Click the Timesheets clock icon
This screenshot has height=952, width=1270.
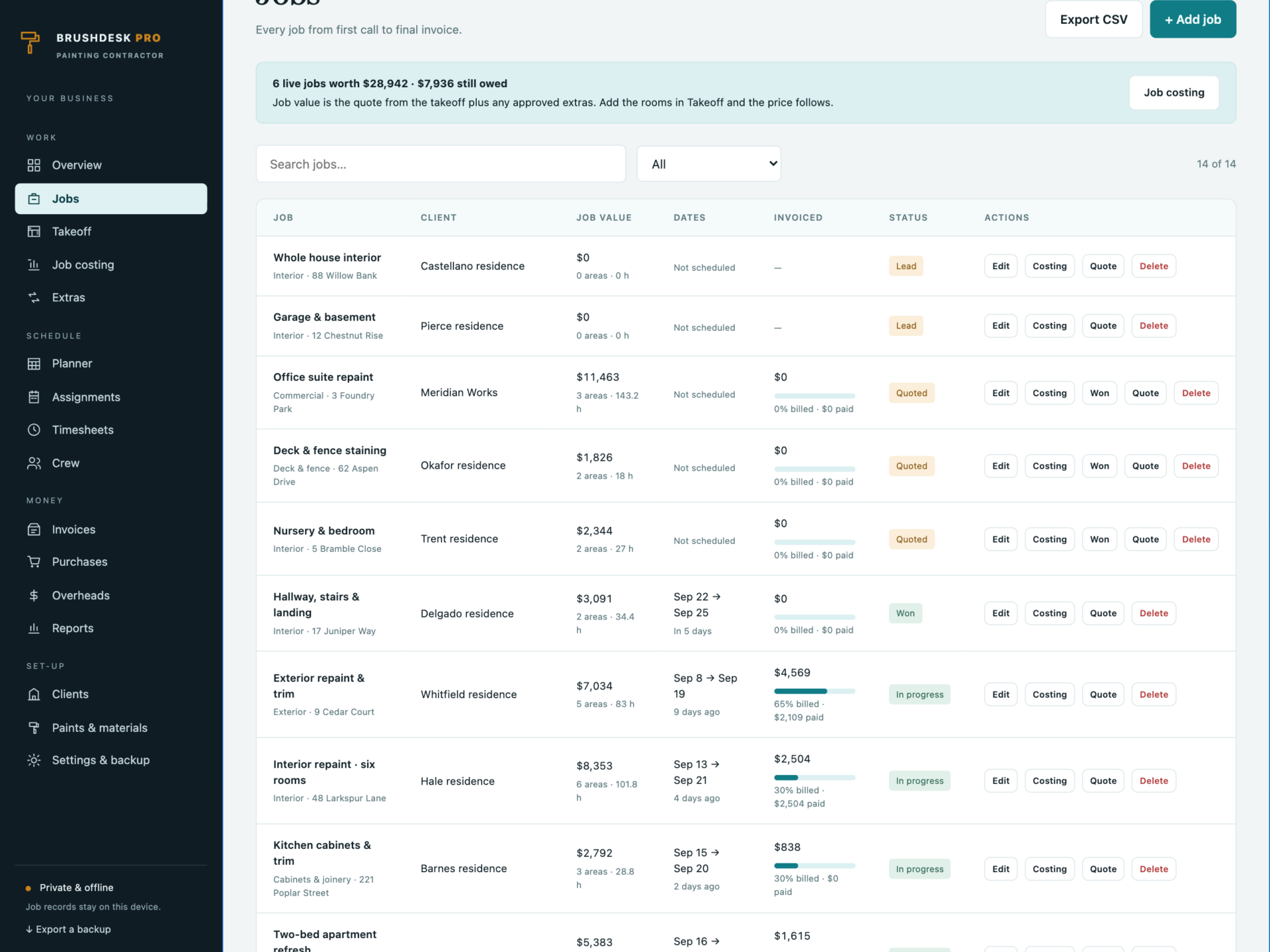34,430
